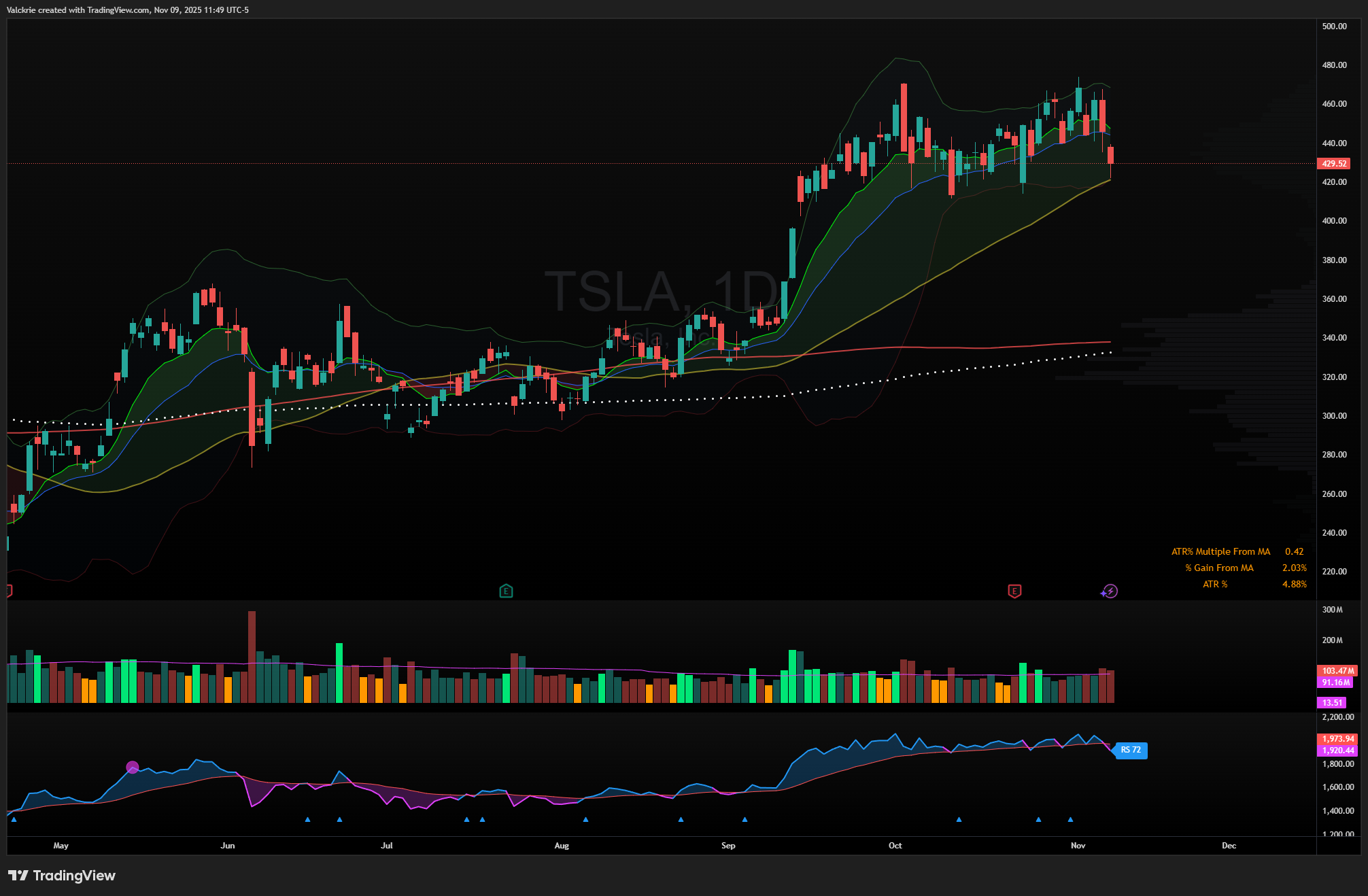This screenshot has height=896, width=1368.
Task: Click the Oct label on time axis
Action: coord(895,845)
